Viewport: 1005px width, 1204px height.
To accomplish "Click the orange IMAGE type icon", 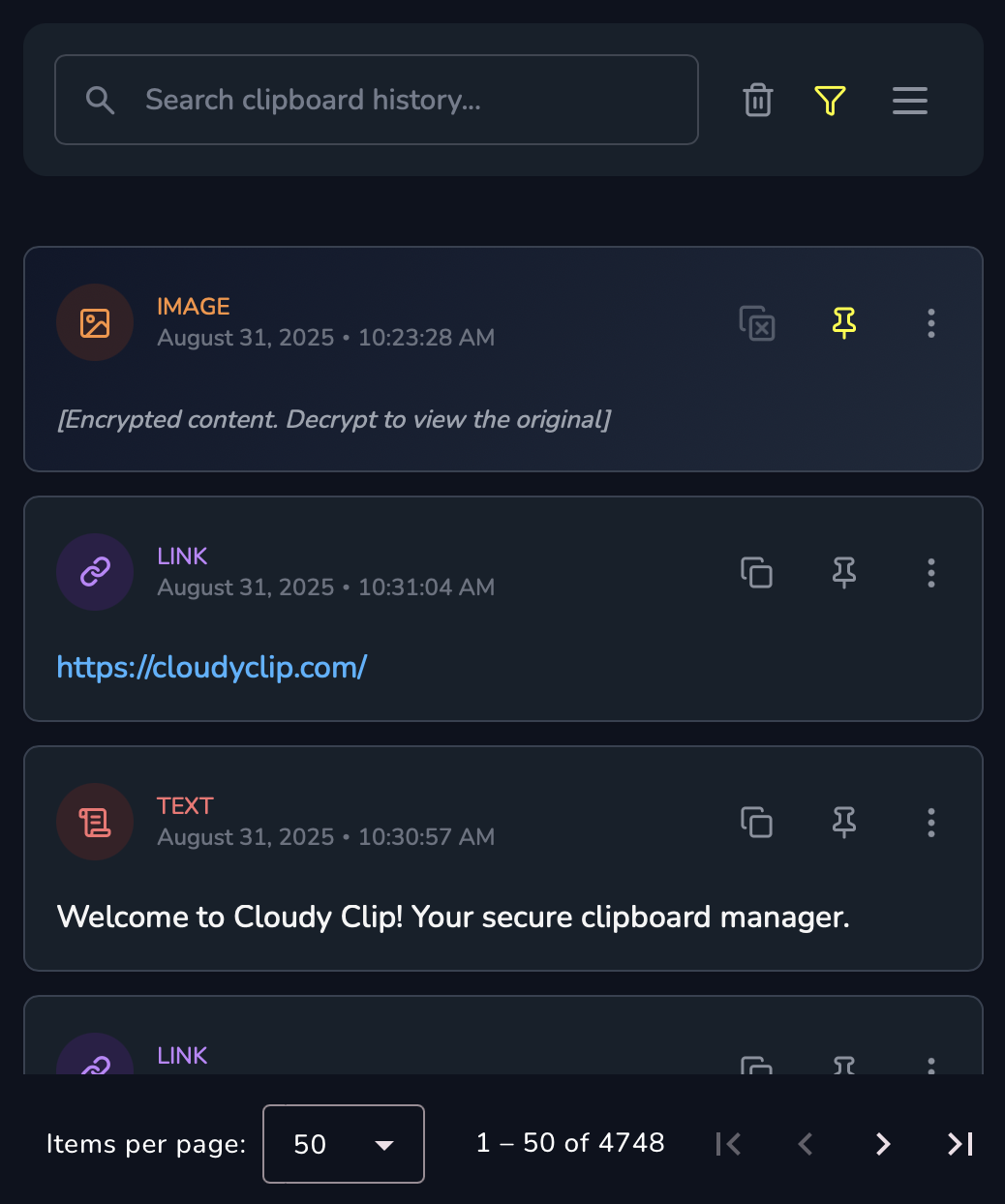I will pyautogui.click(x=95, y=322).
